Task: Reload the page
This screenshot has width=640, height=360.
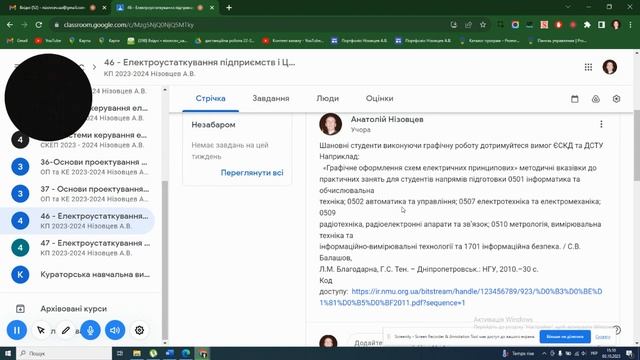Action: click(x=39, y=25)
